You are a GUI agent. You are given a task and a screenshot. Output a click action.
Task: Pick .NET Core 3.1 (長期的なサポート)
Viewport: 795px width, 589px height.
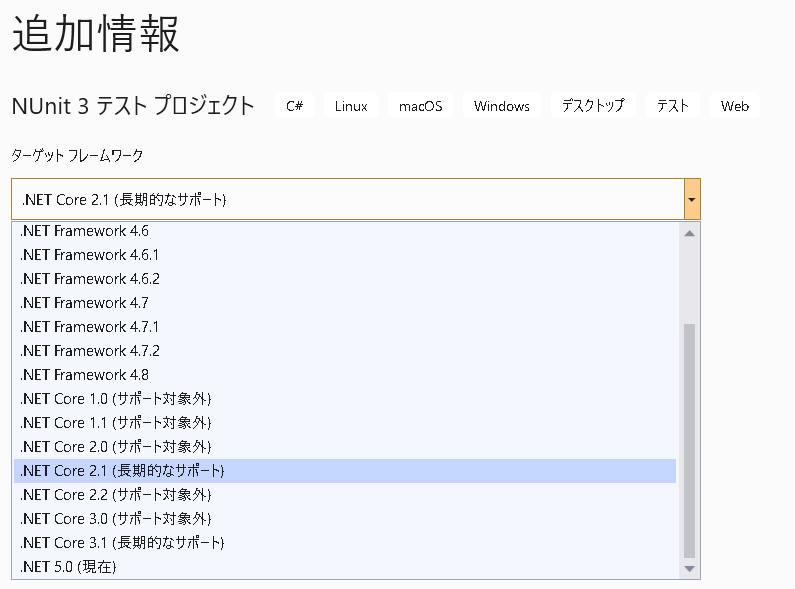tap(345, 543)
